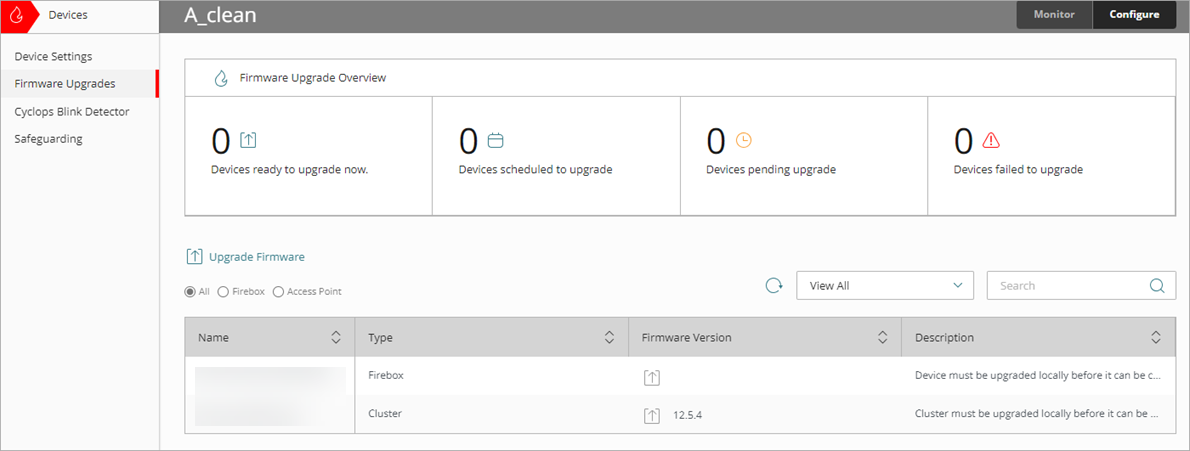The height and width of the screenshot is (451, 1190).
Task: Open the View All dropdown
Action: click(x=884, y=286)
